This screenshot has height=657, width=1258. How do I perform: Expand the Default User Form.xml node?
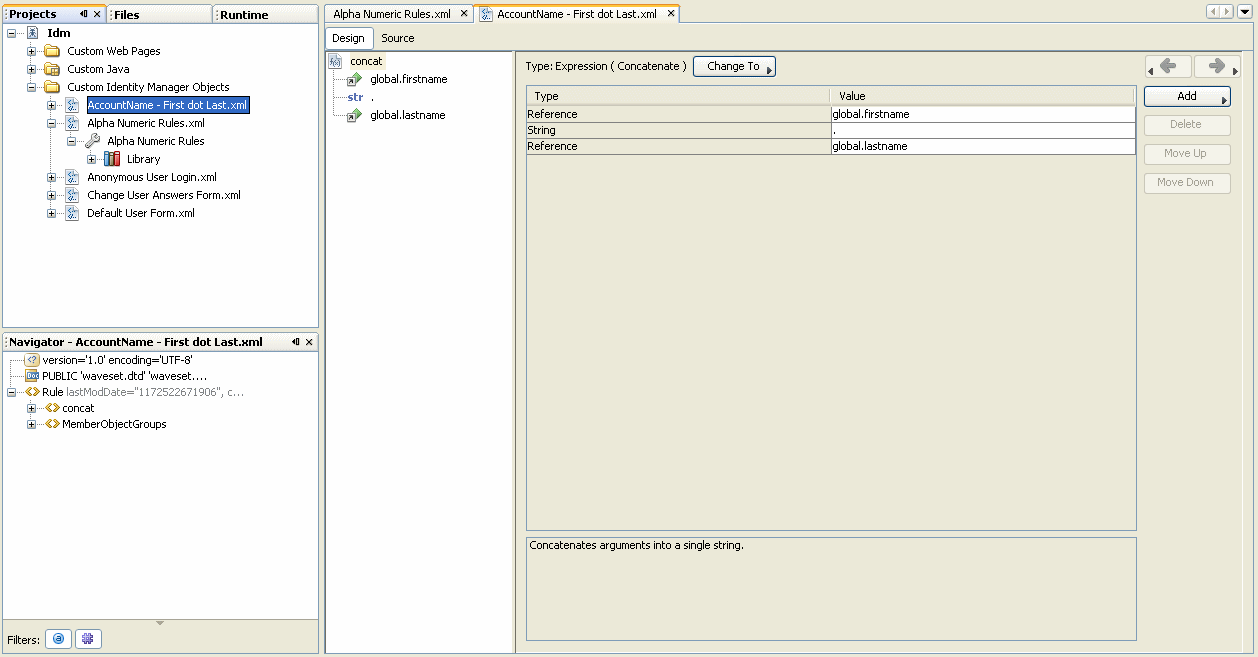pyautogui.click(x=52, y=213)
